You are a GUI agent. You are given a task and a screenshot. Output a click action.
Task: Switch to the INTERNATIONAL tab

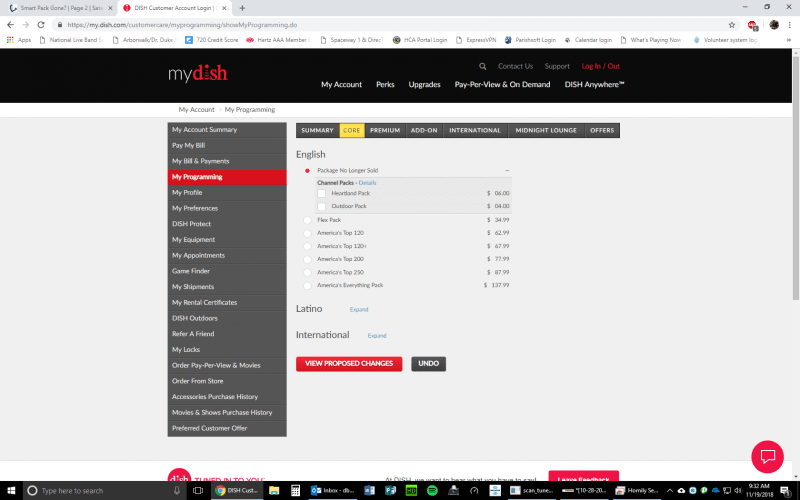475,131
